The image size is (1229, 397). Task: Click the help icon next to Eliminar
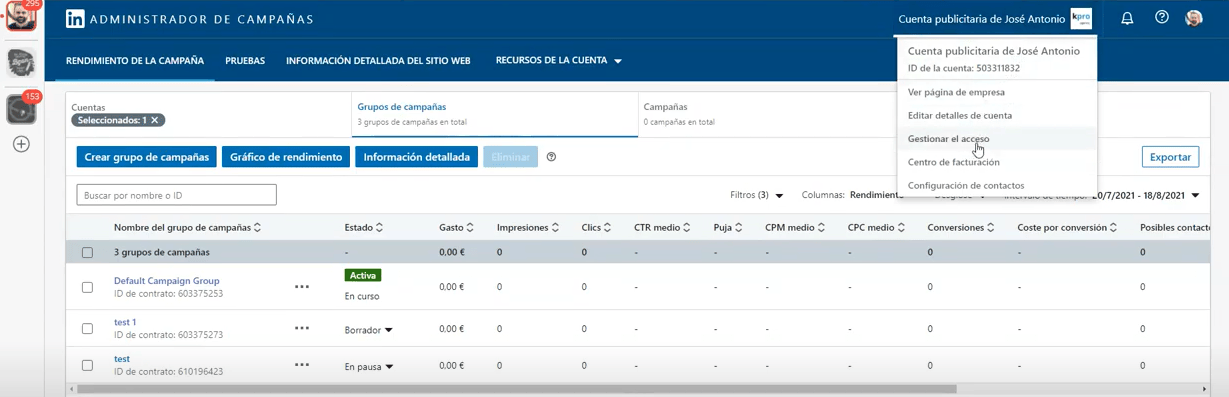(x=551, y=157)
